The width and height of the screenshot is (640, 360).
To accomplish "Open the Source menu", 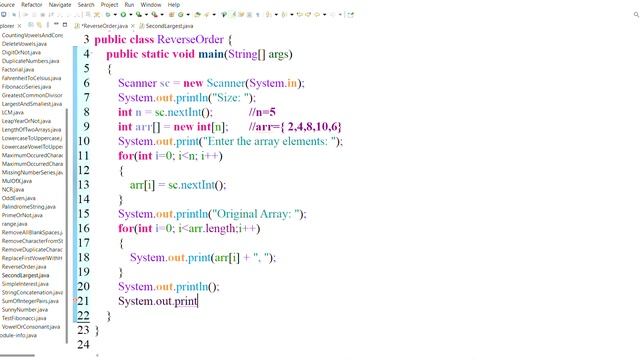I will 7,4.
